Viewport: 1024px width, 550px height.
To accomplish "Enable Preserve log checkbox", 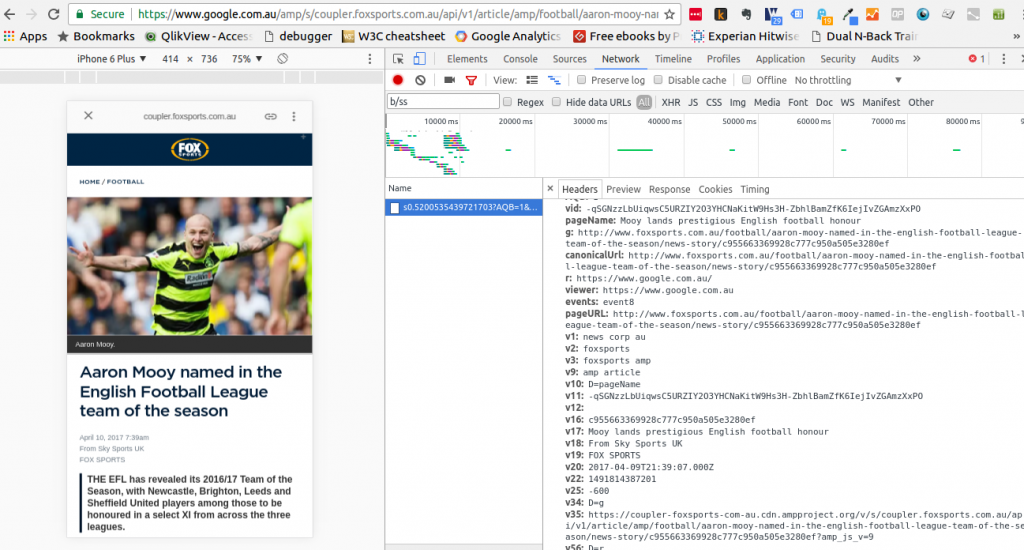I will (581, 80).
